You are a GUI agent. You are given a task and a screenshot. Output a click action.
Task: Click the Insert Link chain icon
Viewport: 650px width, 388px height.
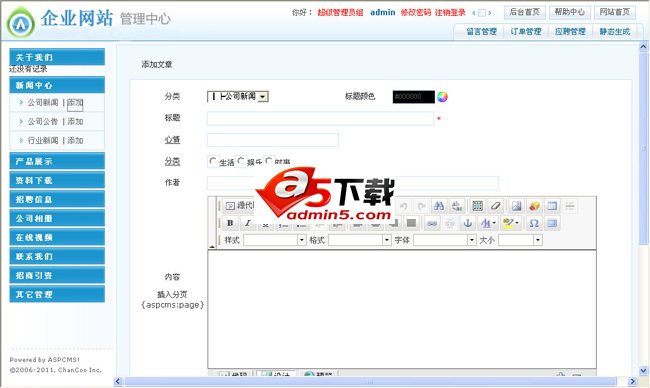click(x=432, y=223)
